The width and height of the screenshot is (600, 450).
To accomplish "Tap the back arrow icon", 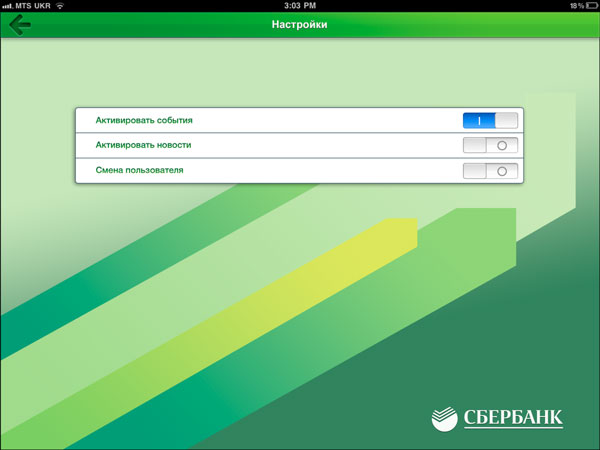I will click(x=19, y=23).
